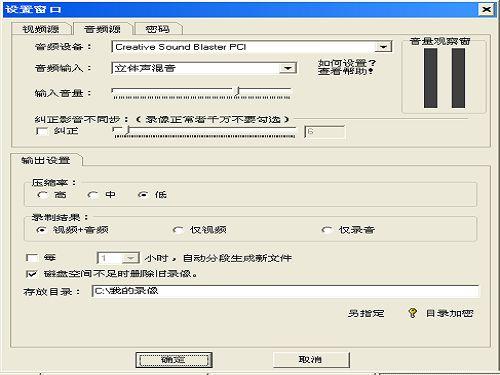Enable the 每 hour auto-split checkbox
500x375 pixels.
(x=32, y=258)
